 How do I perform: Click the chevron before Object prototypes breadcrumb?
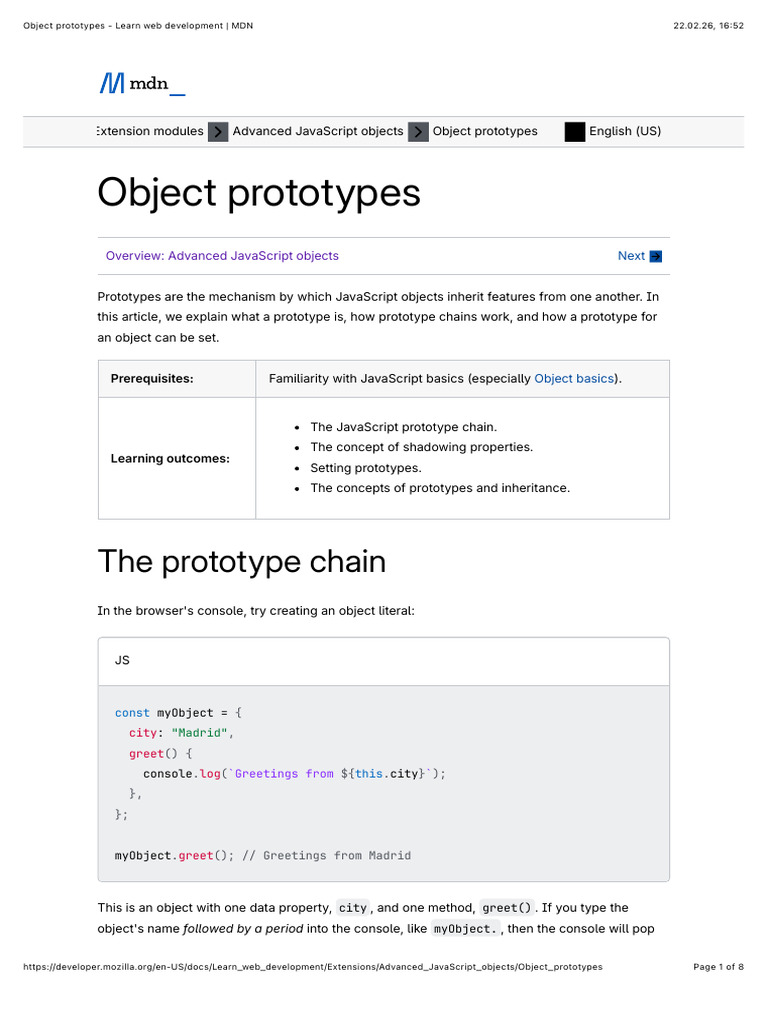pos(418,132)
